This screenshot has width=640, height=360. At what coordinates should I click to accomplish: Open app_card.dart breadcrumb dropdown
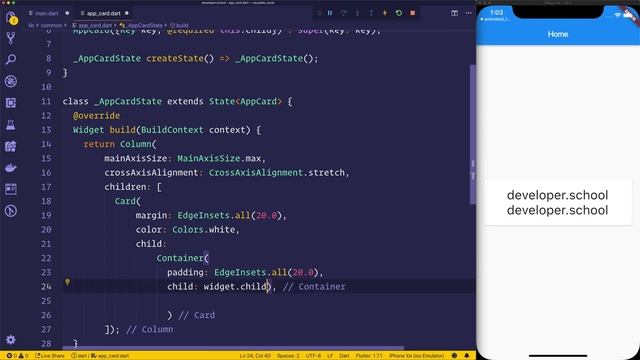92,25
